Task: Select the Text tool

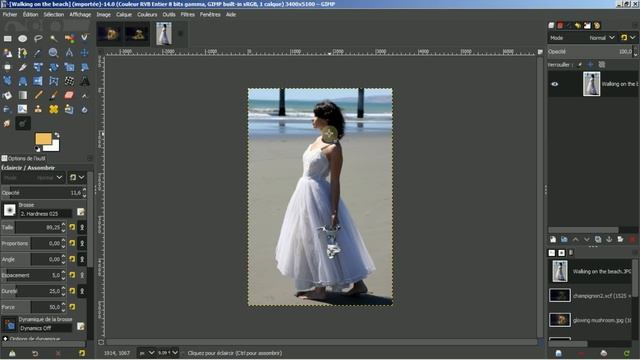Action: coord(84,81)
